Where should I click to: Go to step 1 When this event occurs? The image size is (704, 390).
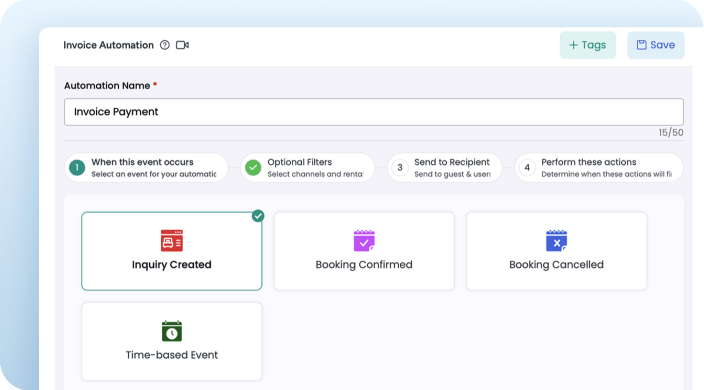(x=146, y=168)
